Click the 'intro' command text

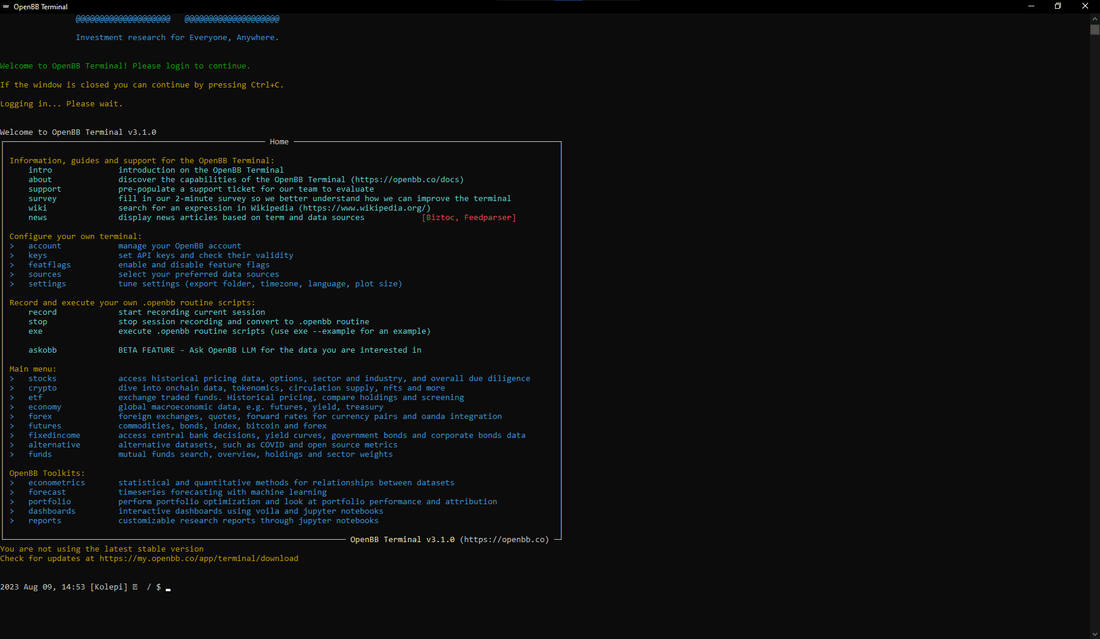pos(40,170)
